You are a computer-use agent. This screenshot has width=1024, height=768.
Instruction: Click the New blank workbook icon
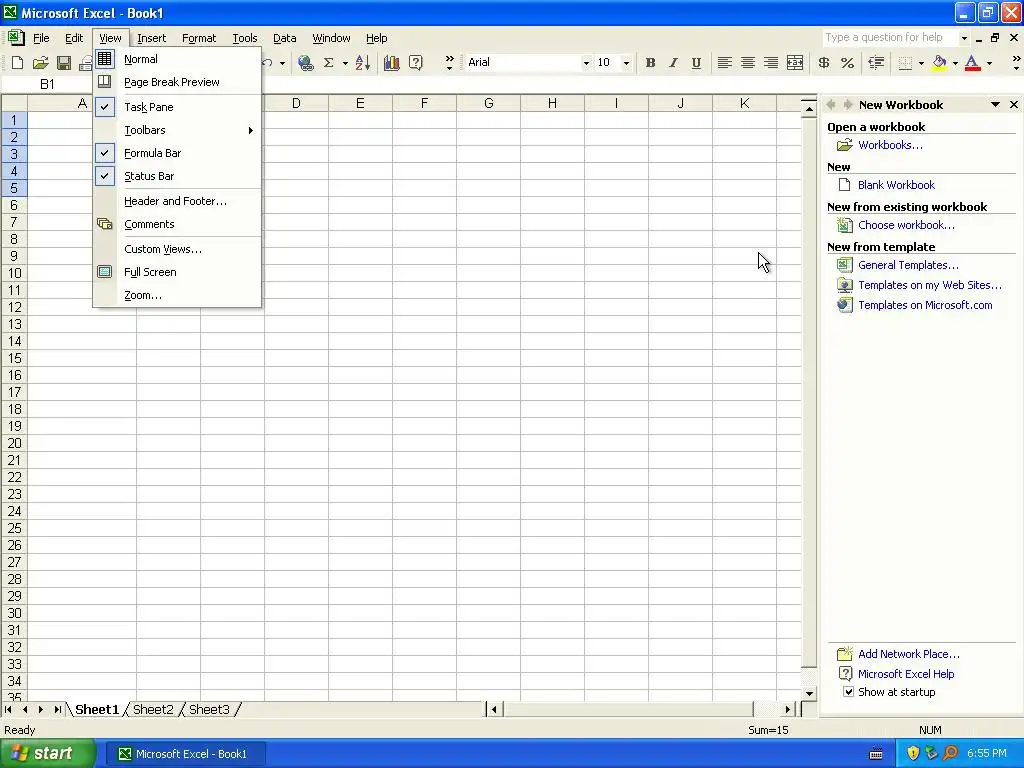[18, 63]
